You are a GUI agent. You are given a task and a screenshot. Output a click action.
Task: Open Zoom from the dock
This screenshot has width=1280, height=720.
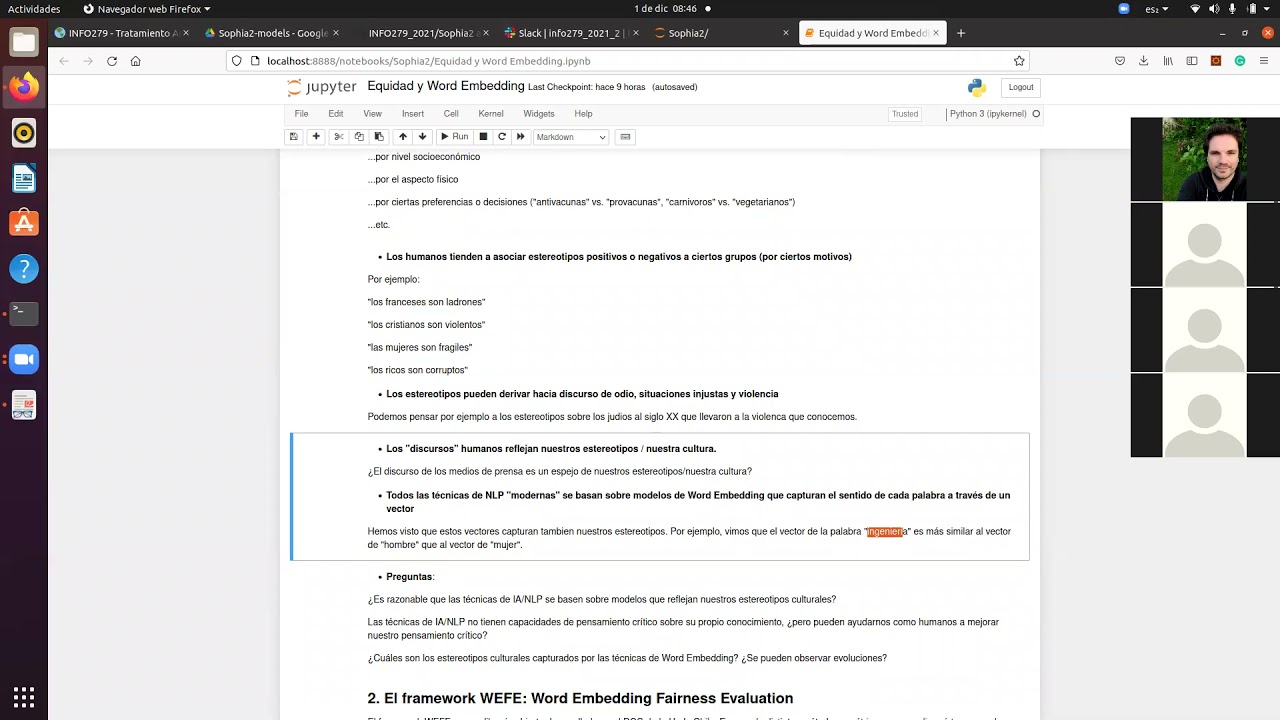[x=24, y=359]
